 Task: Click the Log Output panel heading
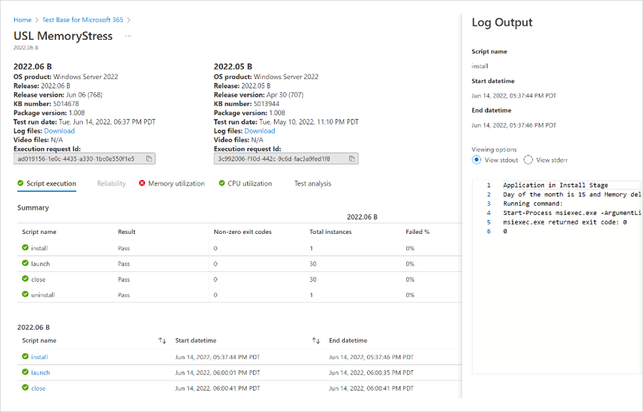click(x=502, y=23)
